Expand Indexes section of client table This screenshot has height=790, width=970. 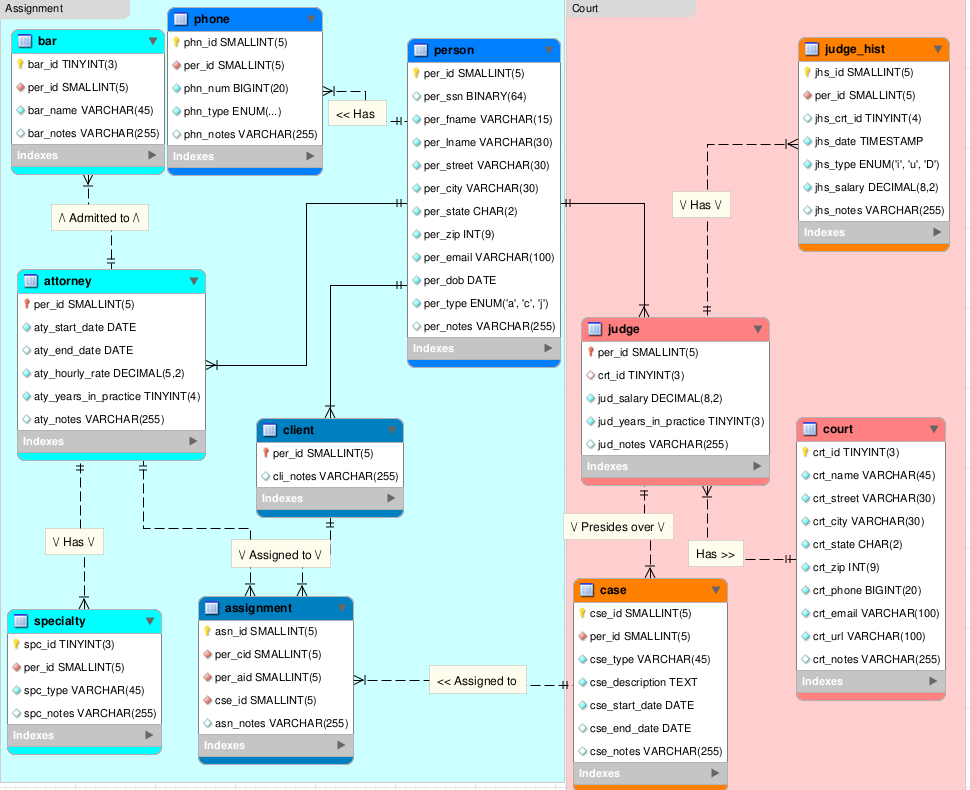click(391, 498)
